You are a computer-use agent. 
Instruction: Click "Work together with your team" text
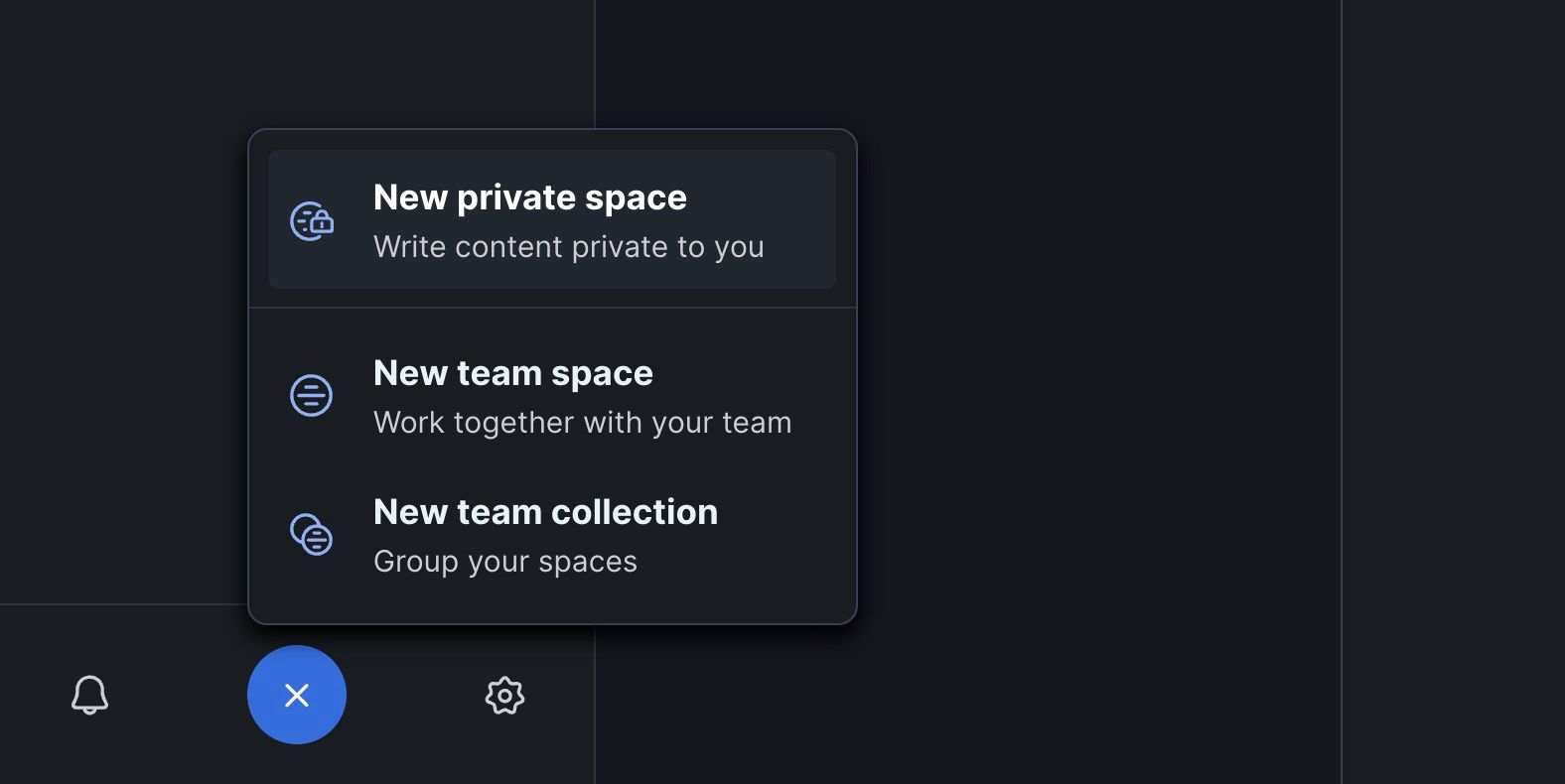(x=582, y=423)
